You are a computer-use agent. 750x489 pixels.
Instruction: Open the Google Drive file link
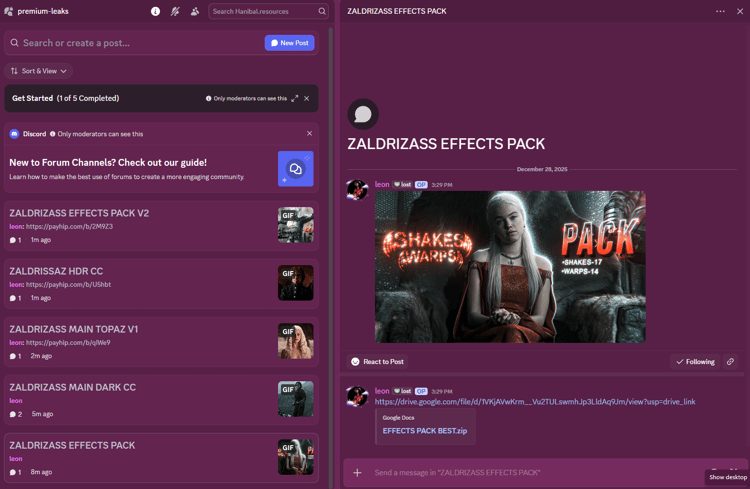pyautogui.click(x=535, y=402)
